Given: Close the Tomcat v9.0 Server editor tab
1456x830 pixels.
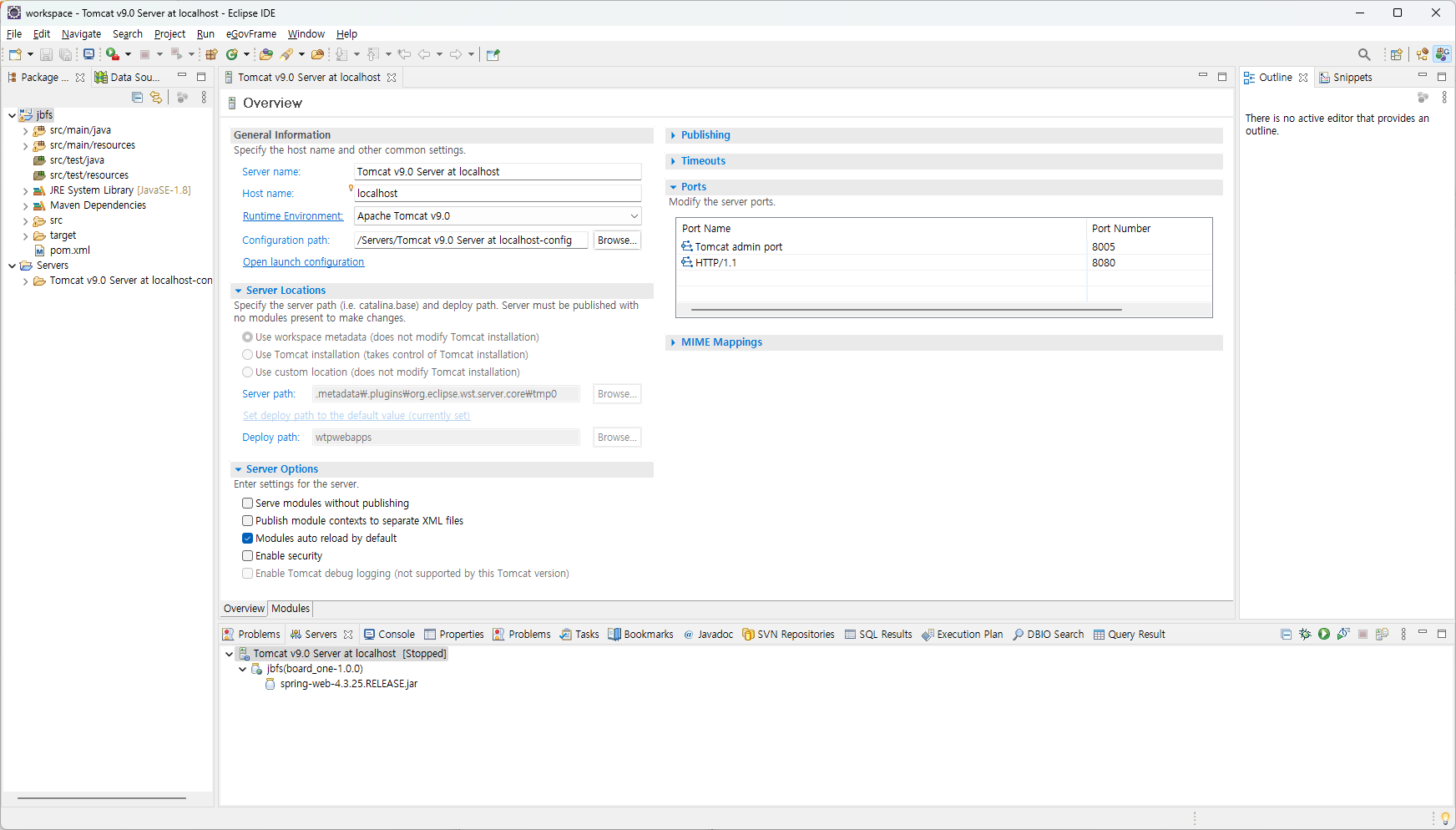Looking at the screenshot, I should coord(392,78).
